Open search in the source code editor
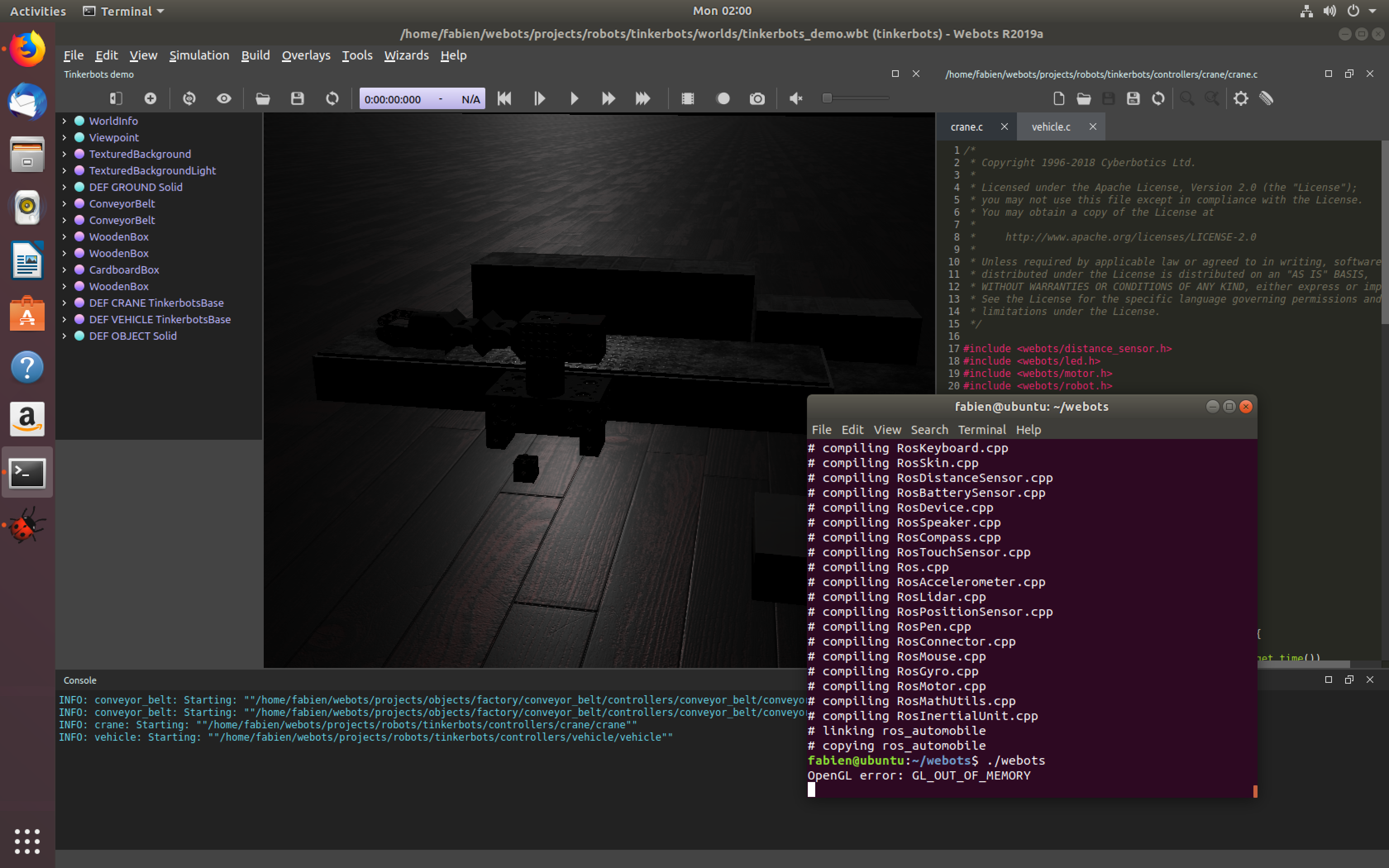 pyautogui.click(x=1187, y=98)
